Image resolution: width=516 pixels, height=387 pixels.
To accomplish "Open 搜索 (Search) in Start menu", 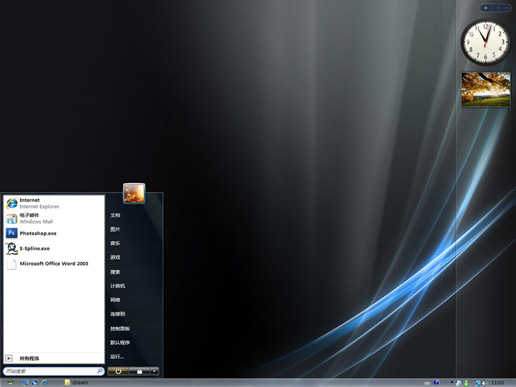I will (115, 272).
